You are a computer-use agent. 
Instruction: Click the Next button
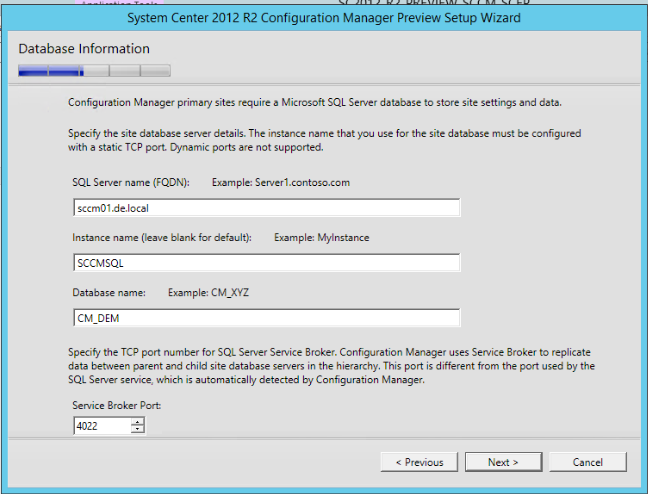coord(503,462)
